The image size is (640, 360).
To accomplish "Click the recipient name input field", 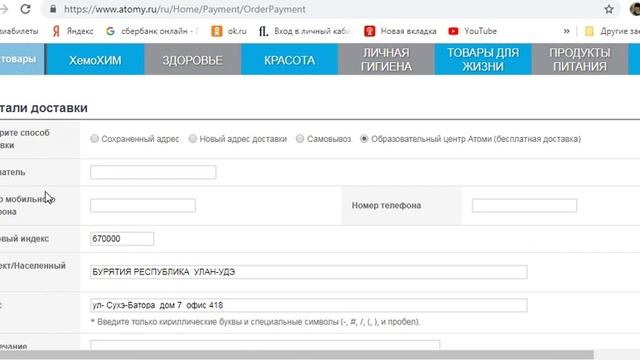I will tap(153, 172).
